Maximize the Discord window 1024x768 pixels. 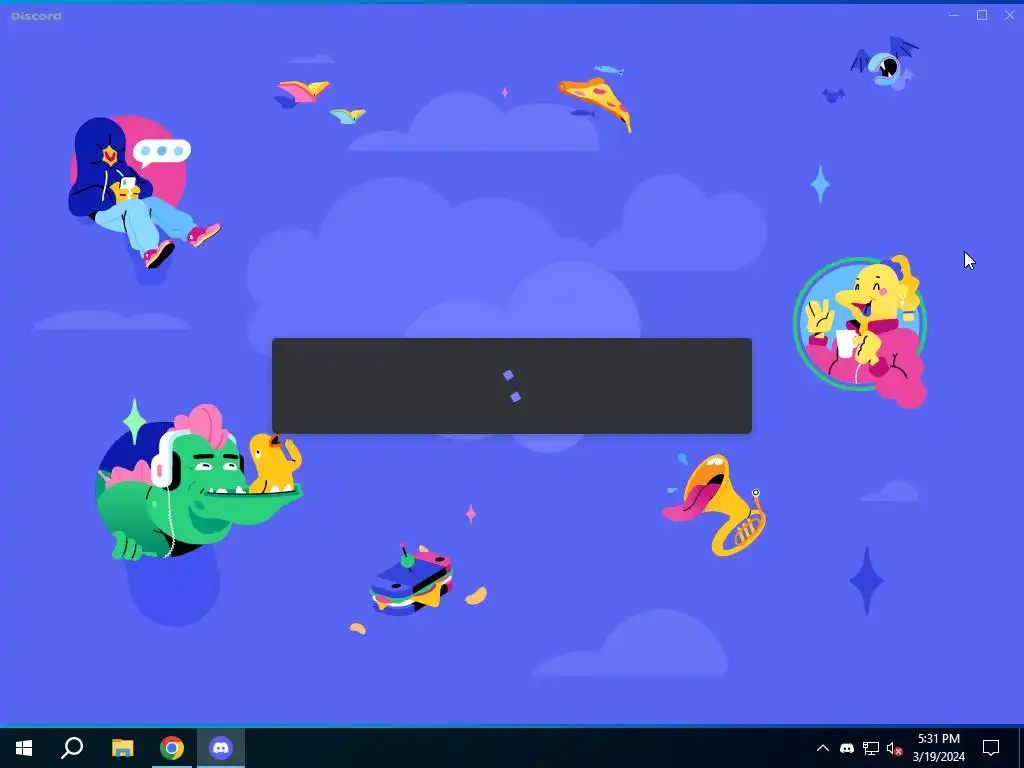tap(982, 15)
